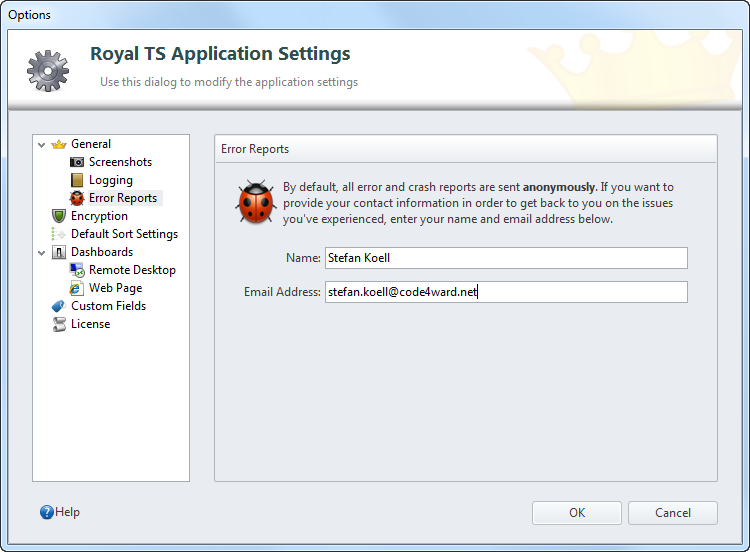The width and height of the screenshot is (750, 552).
Task: Open Remote Desktop dashboard settings
Action: point(132,270)
